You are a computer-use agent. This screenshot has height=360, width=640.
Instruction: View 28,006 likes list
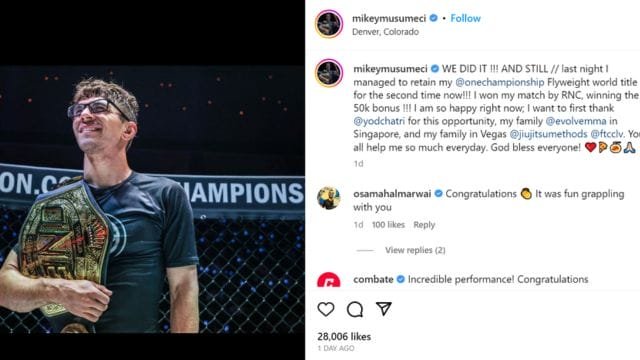pos(344,337)
